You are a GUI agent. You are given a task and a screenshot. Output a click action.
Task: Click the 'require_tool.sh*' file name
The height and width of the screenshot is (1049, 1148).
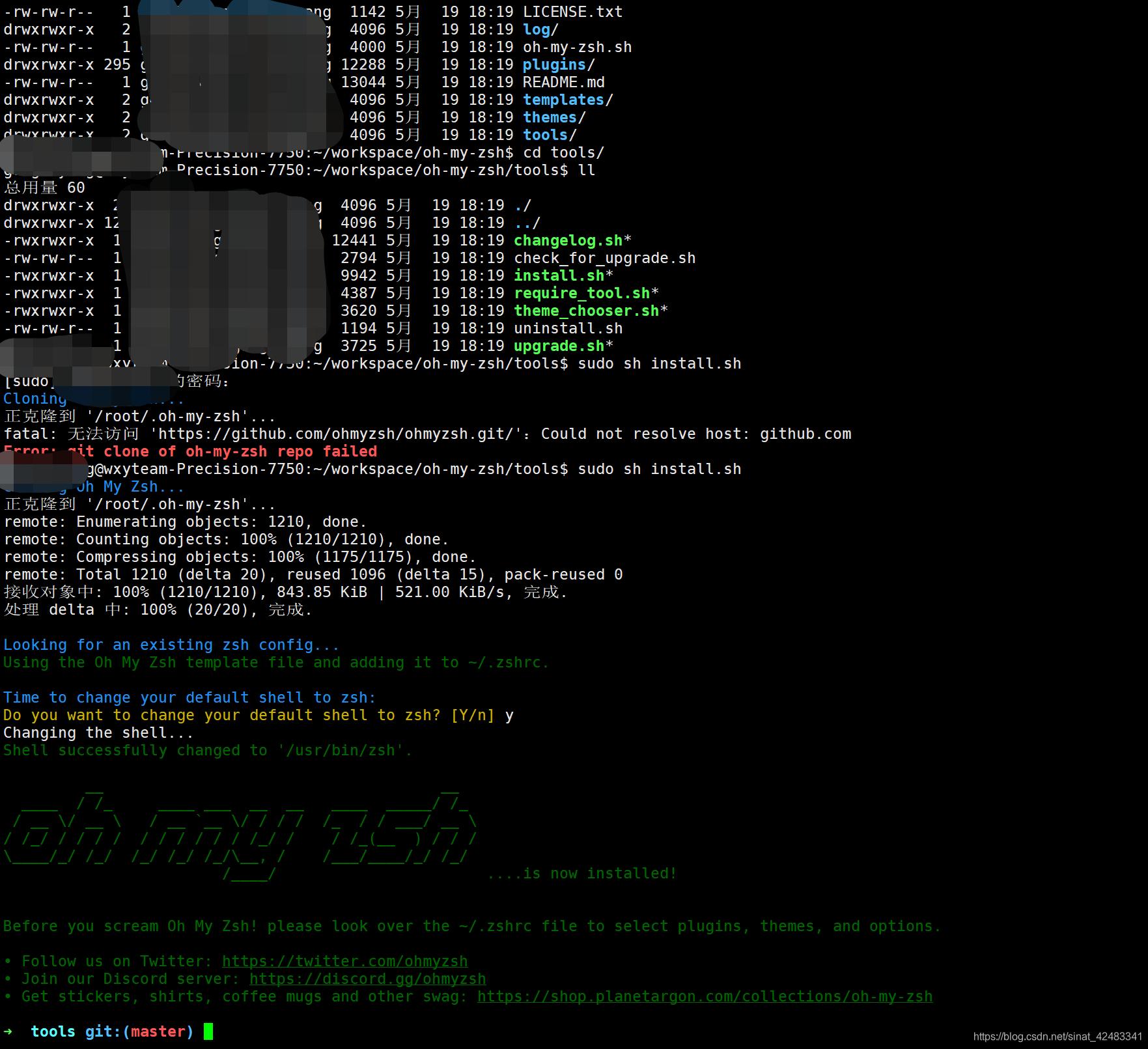click(x=587, y=293)
